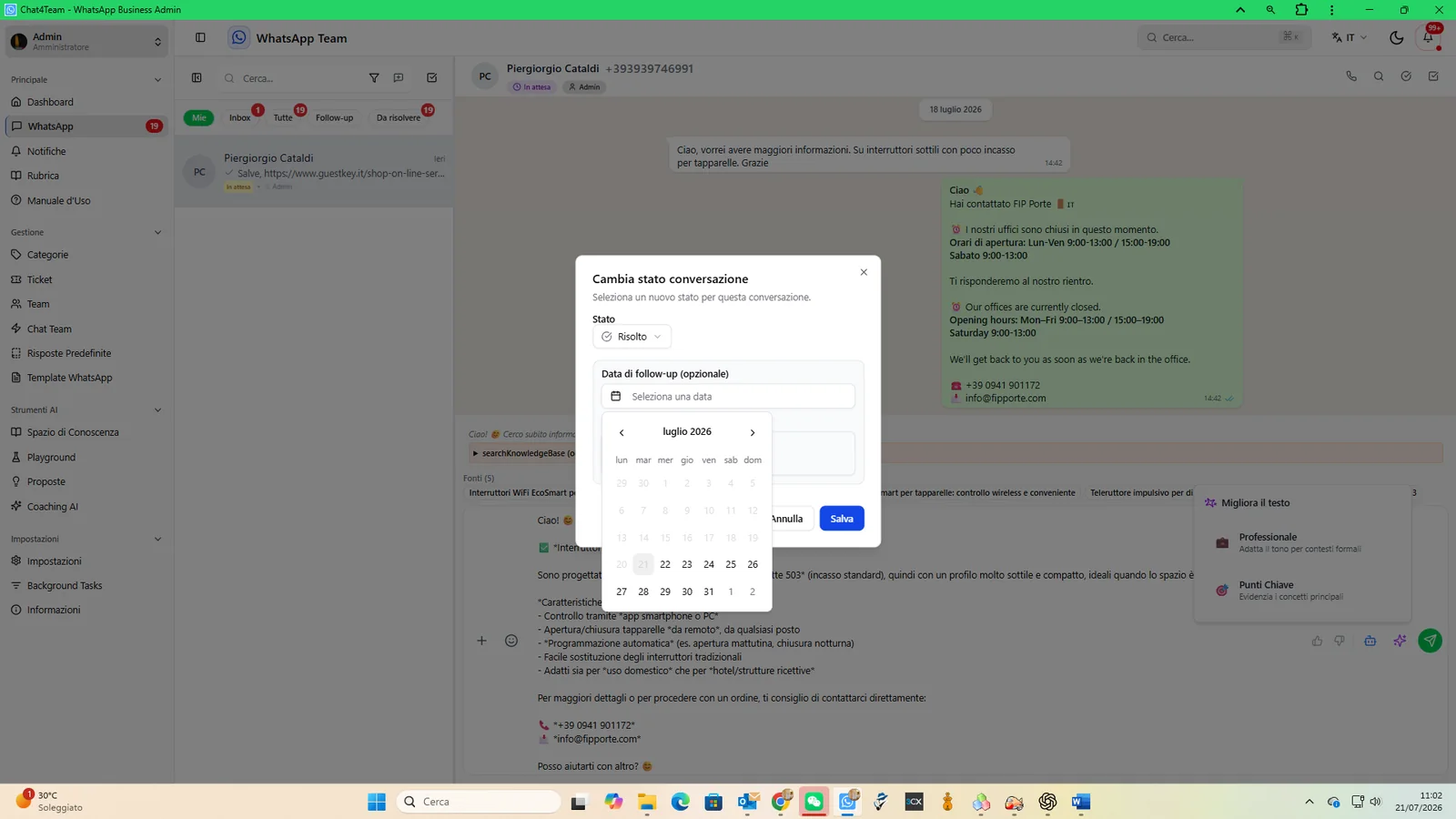Select the Mie tab
This screenshot has height=819, width=1456.
click(198, 117)
